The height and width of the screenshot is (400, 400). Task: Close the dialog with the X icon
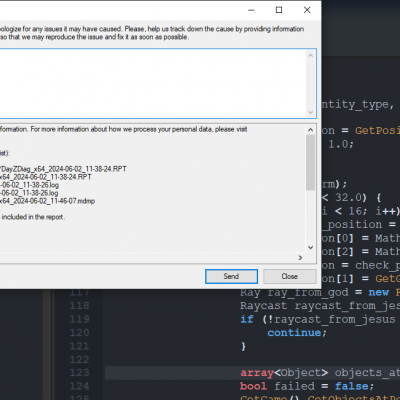click(307, 10)
